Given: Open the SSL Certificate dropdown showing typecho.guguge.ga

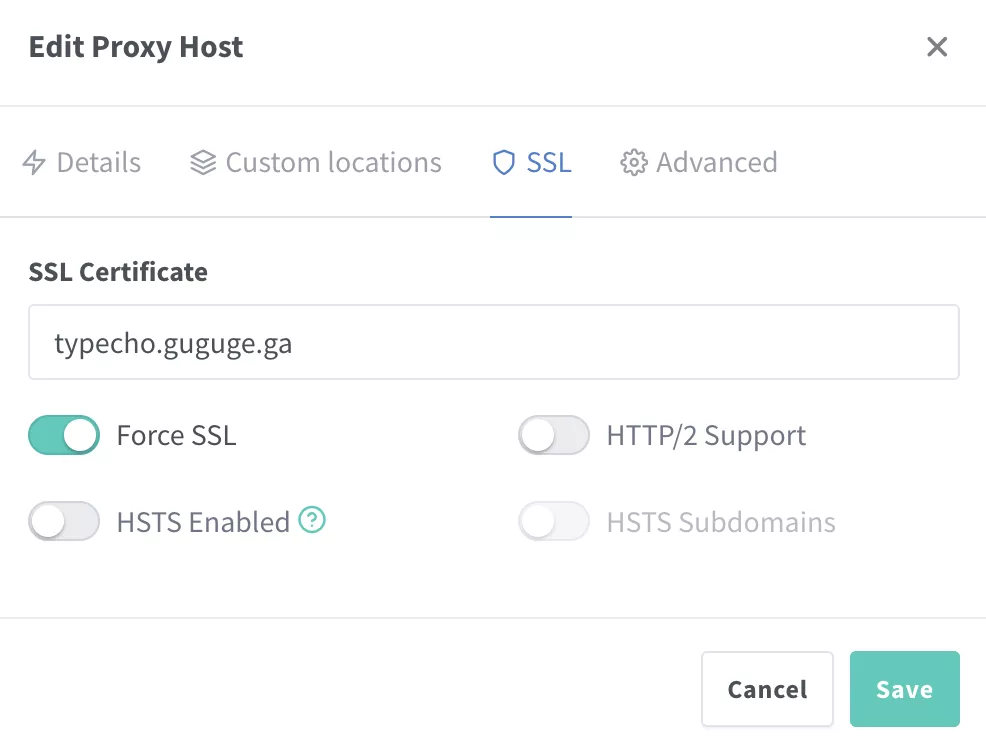Looking at the screenshot, I should 493,343.
